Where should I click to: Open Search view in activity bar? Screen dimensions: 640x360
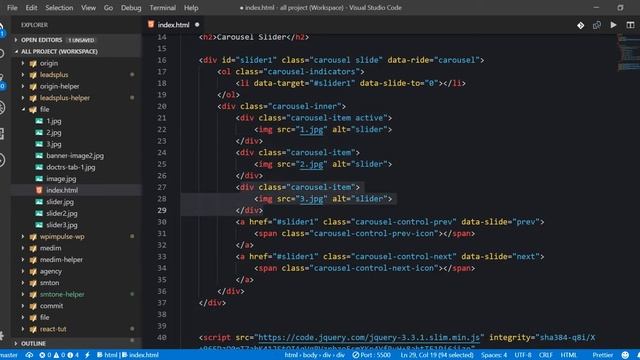2,53
